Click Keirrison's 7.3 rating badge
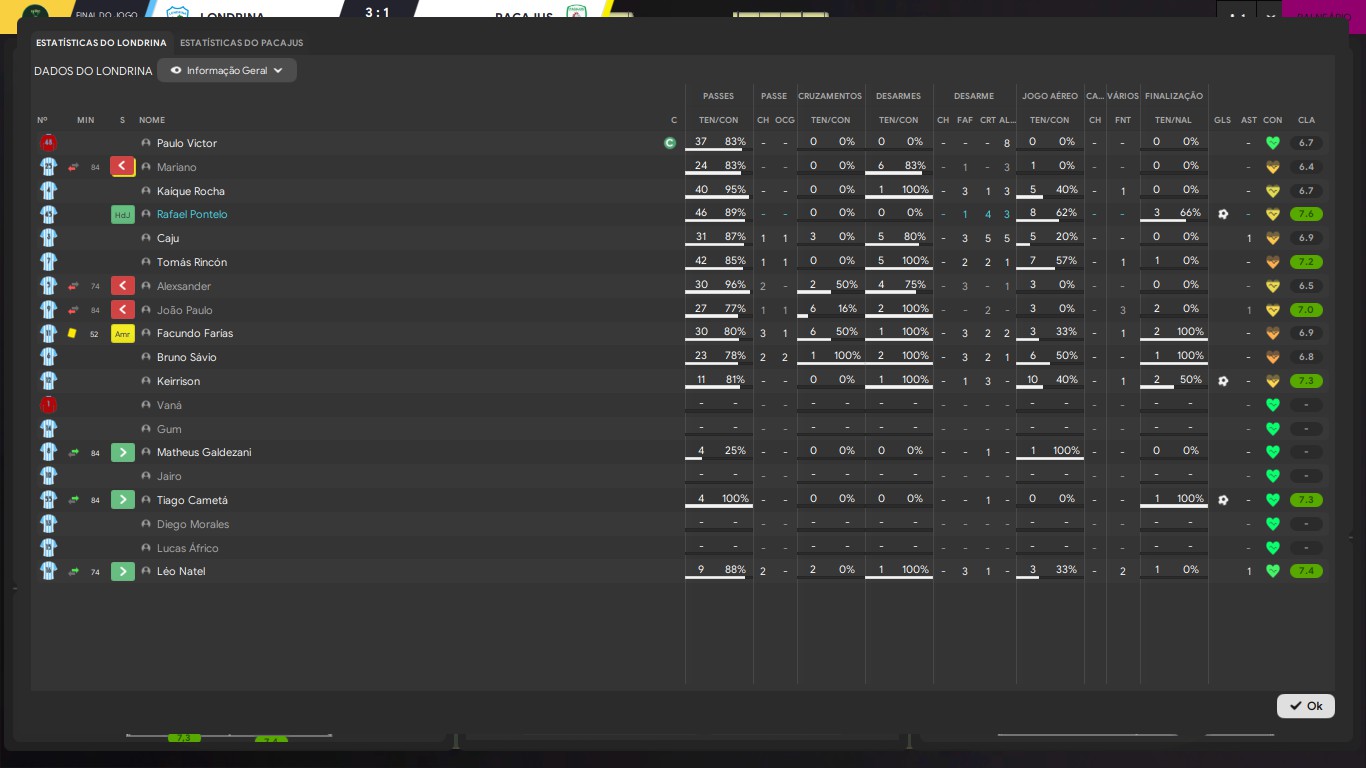 (1306, 381)
